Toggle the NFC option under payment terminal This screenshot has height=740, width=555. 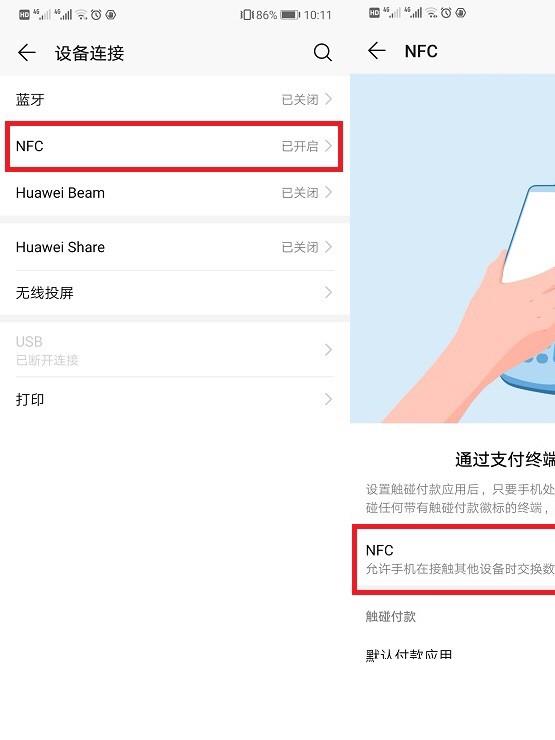pos(455,559)
